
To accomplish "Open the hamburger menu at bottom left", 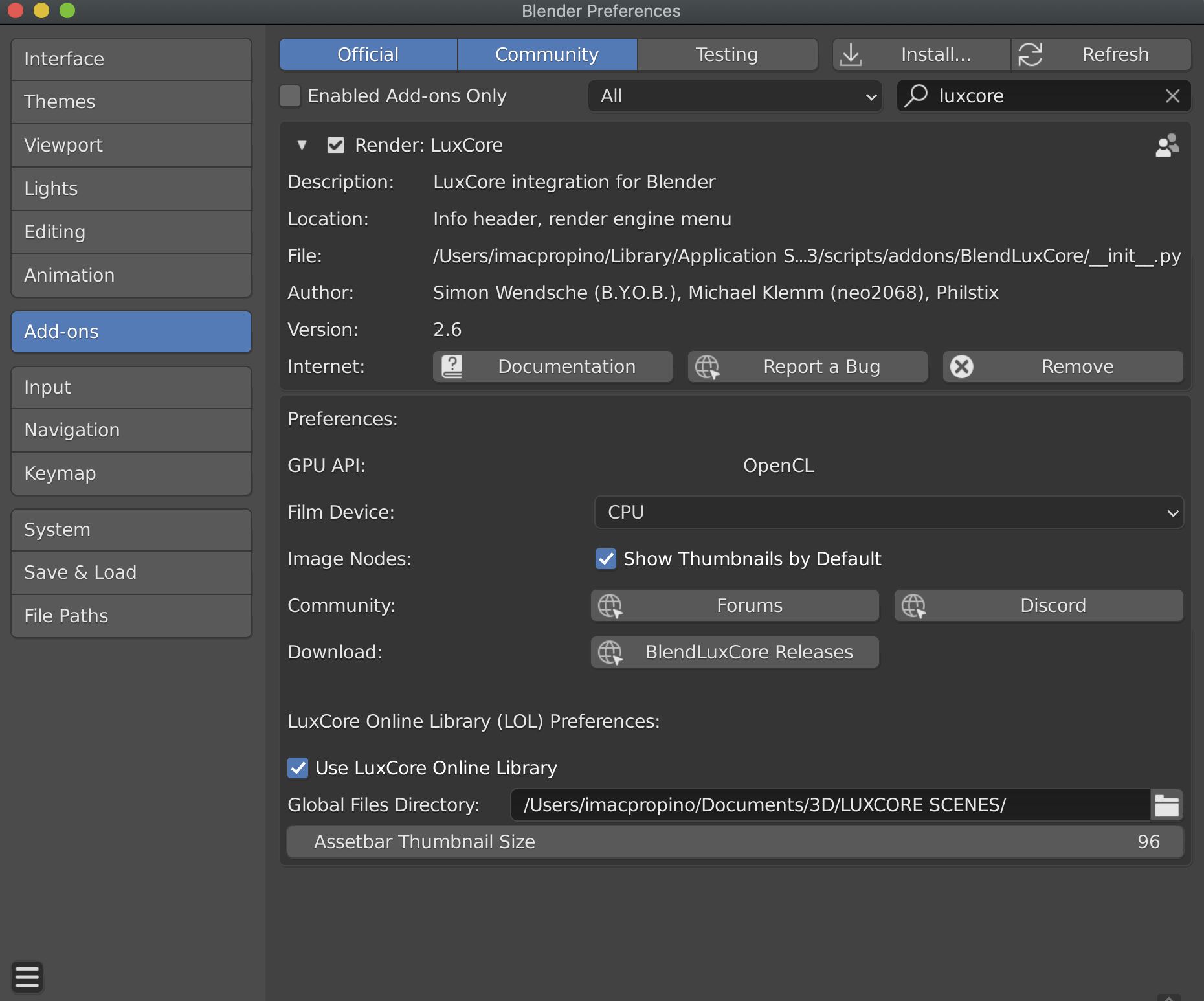I will [x=27, y=977].
